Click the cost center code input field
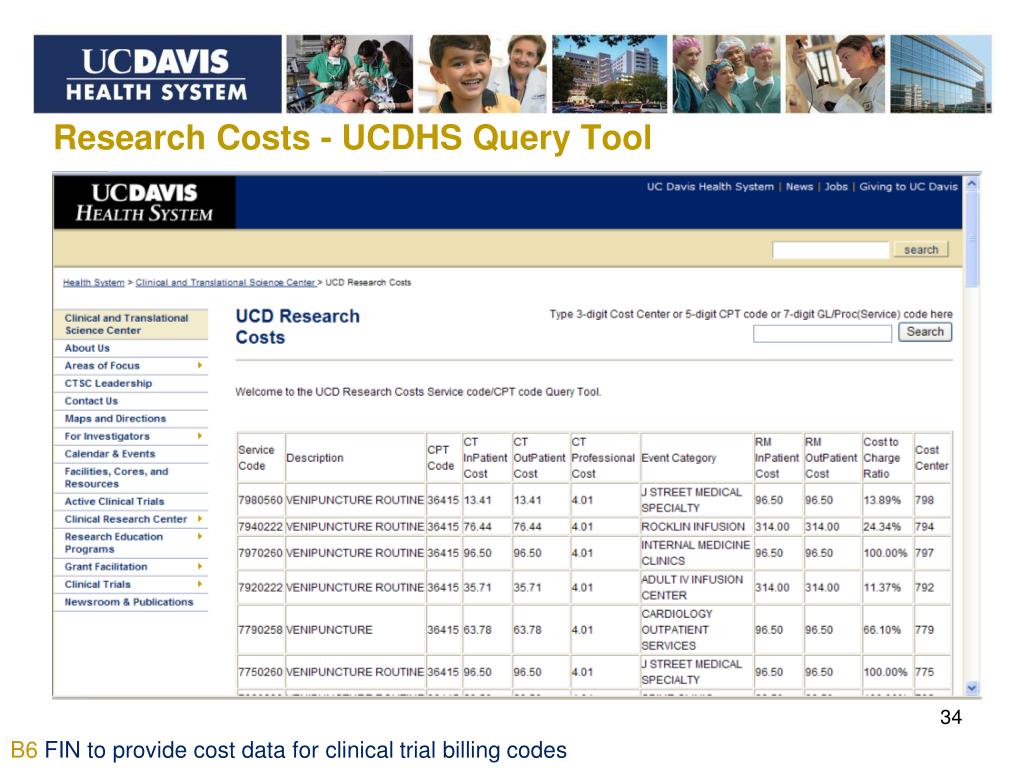 click(x=822, y=334)
